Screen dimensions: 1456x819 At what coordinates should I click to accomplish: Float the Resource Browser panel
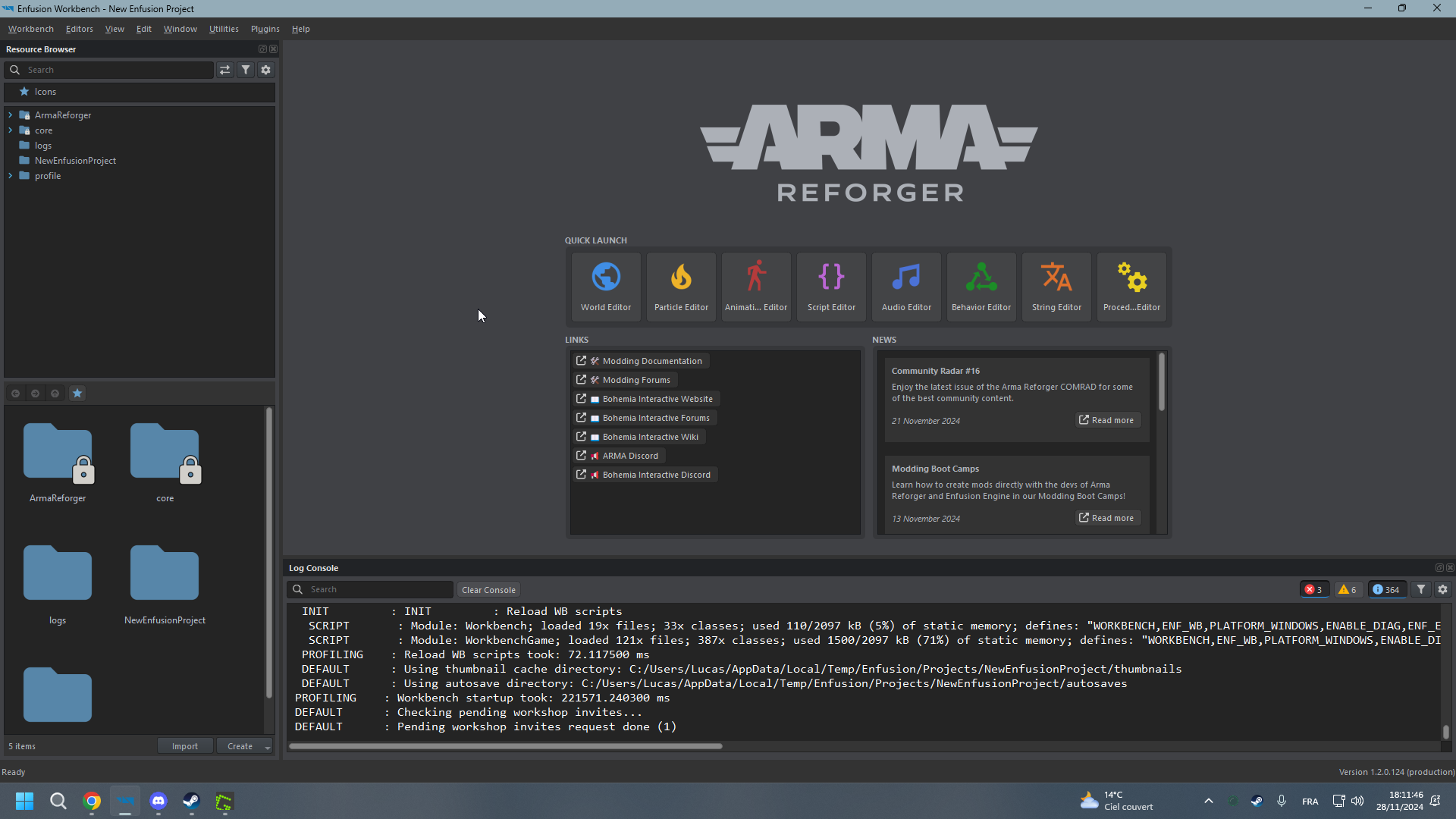(x=262, y=49)
